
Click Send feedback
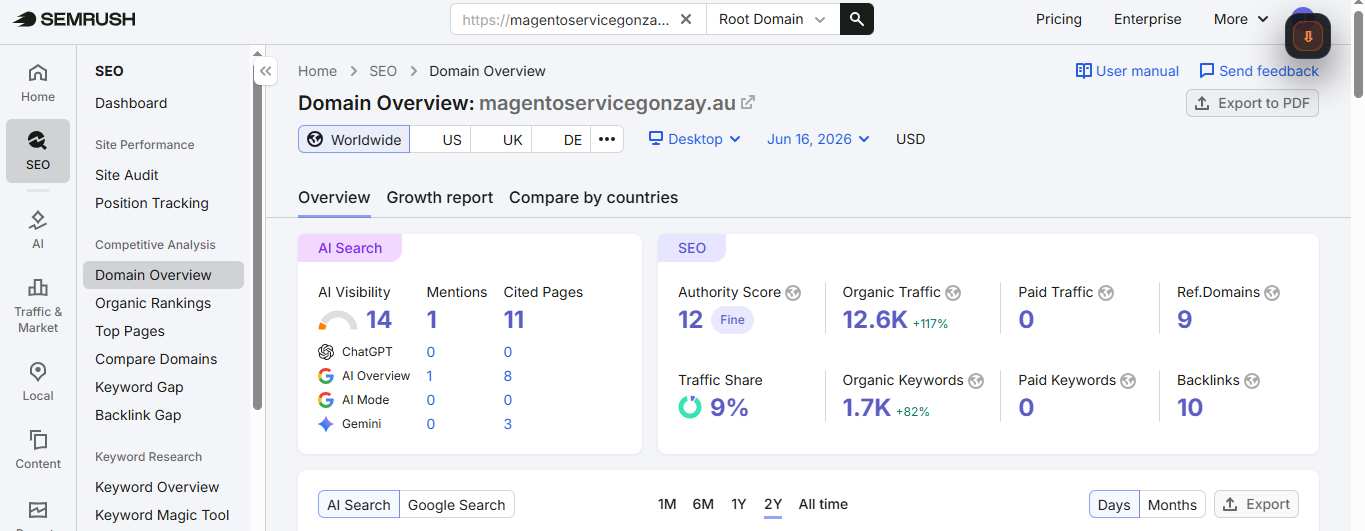pyautogui.click(x=1259, y=71)
